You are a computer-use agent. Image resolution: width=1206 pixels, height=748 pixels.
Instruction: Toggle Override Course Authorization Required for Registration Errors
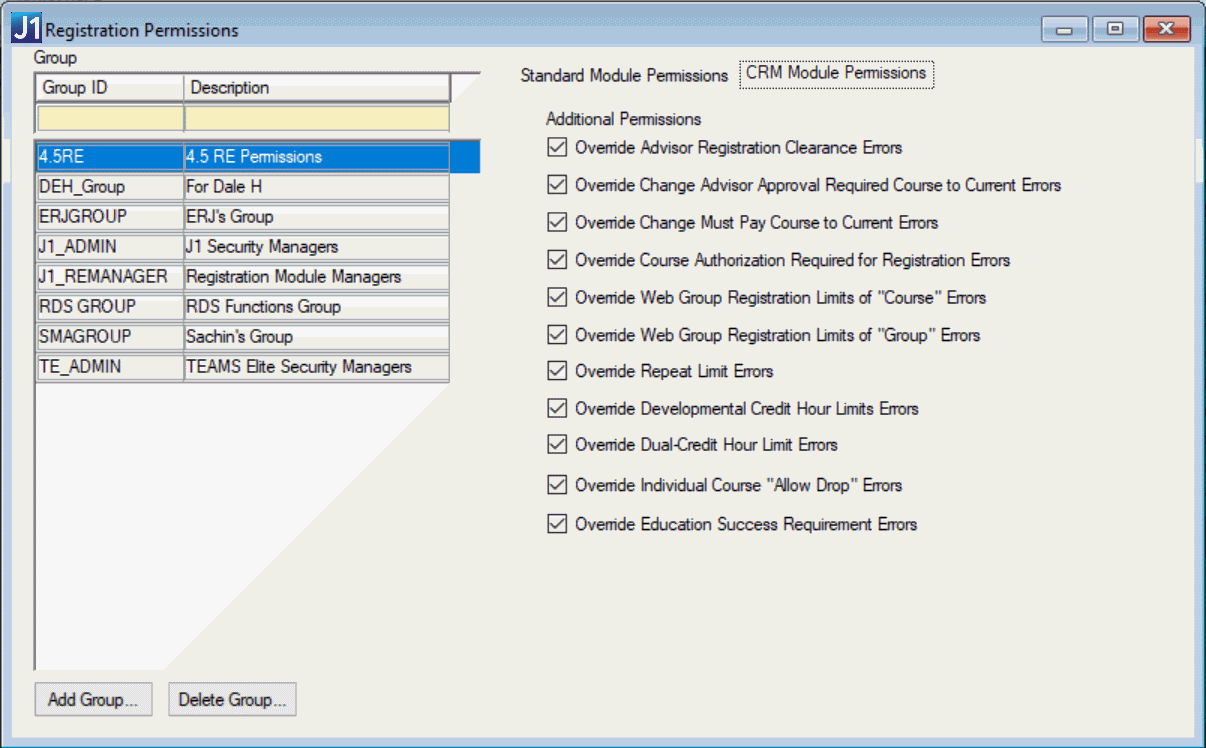[x=557, y=260]
